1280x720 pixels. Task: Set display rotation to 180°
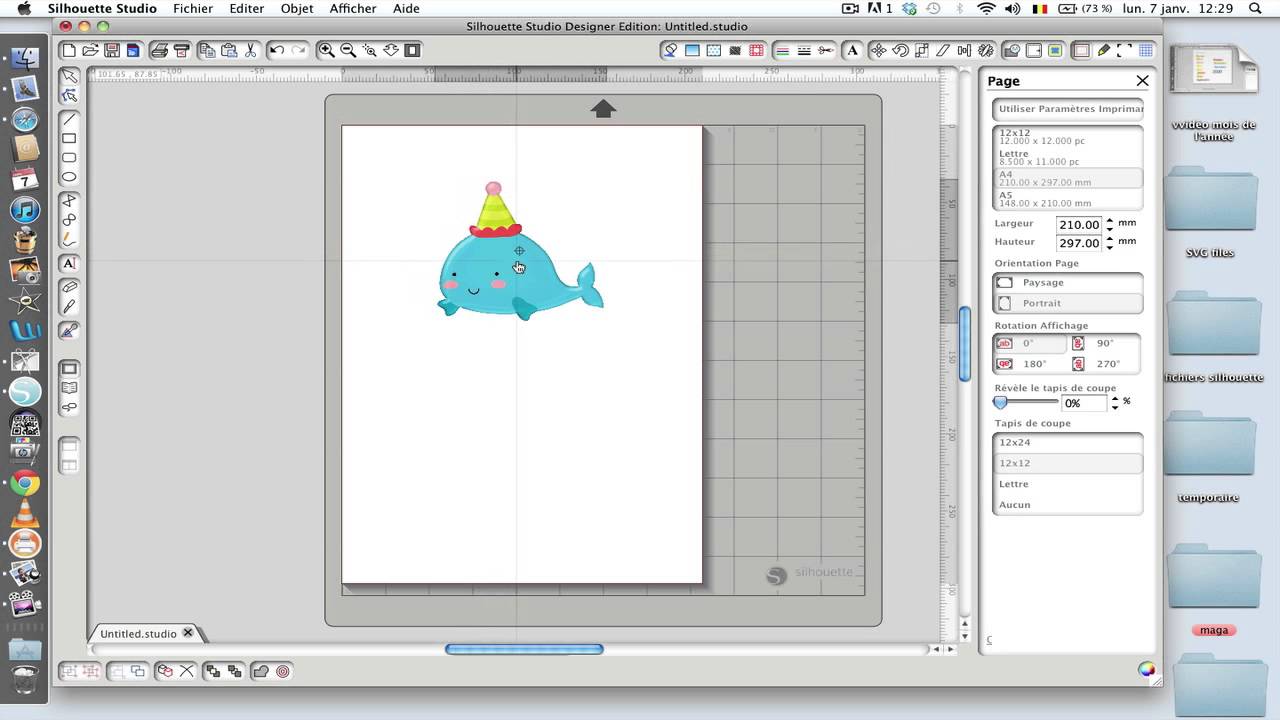click(1030, 364)
